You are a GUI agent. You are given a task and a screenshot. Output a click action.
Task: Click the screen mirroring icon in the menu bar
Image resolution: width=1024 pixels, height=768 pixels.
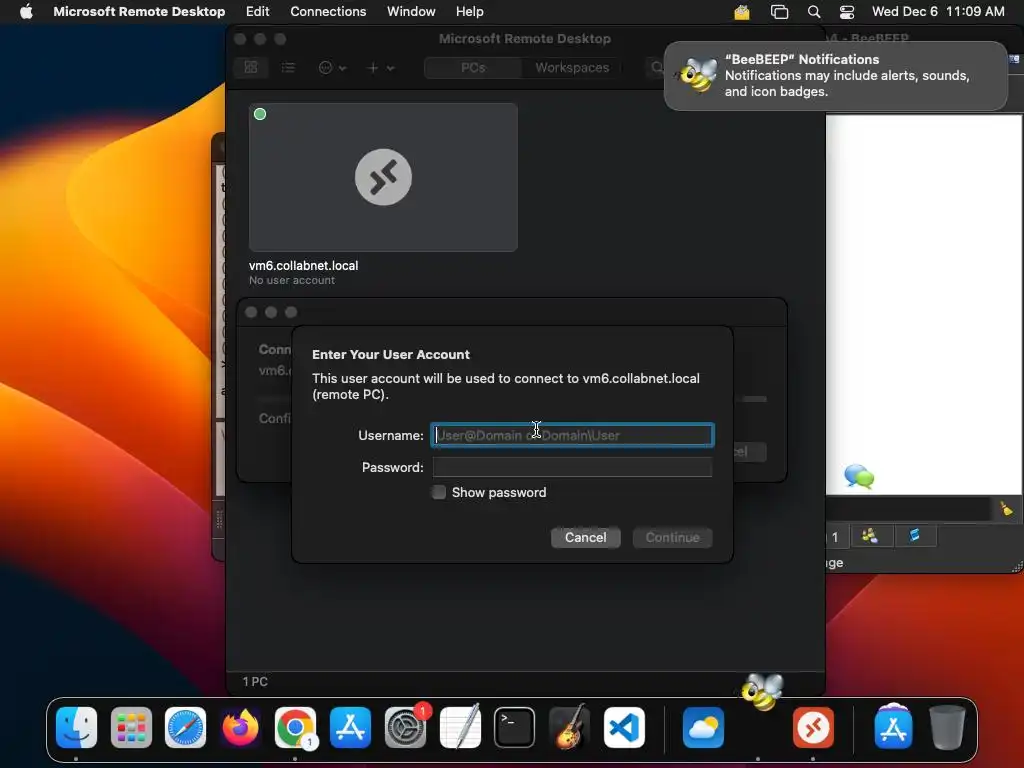[x=779, y=12]
